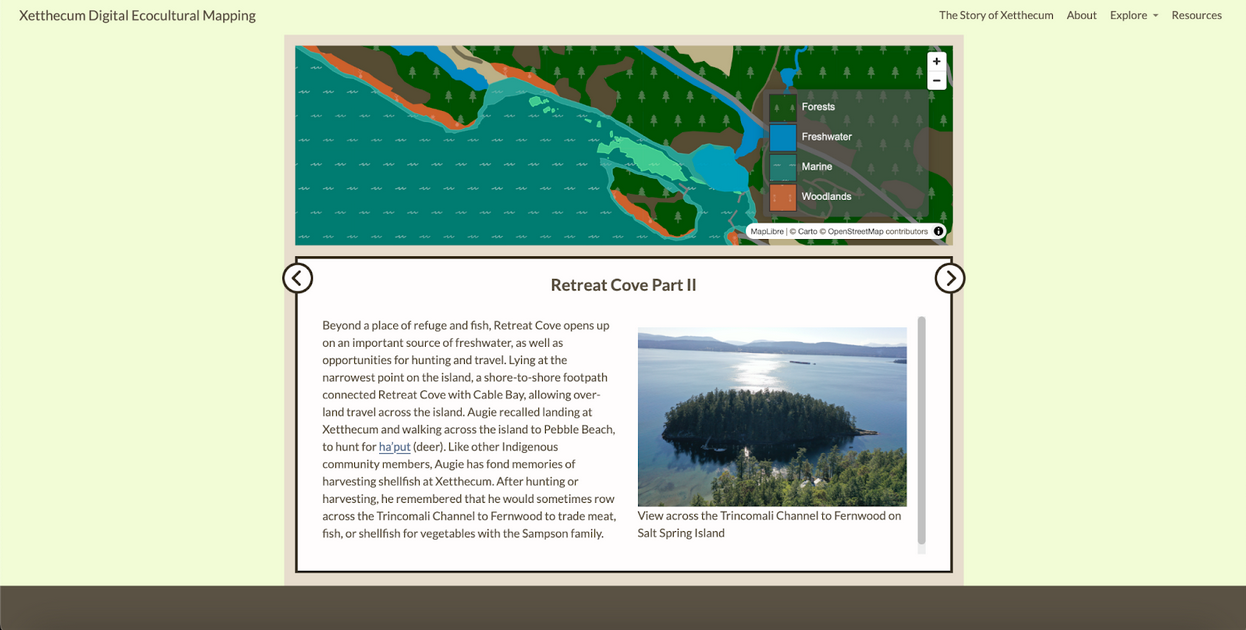Navigate to the Resources page
The width and height of the screenshot is (1246, 630).
pos(1196,15)
